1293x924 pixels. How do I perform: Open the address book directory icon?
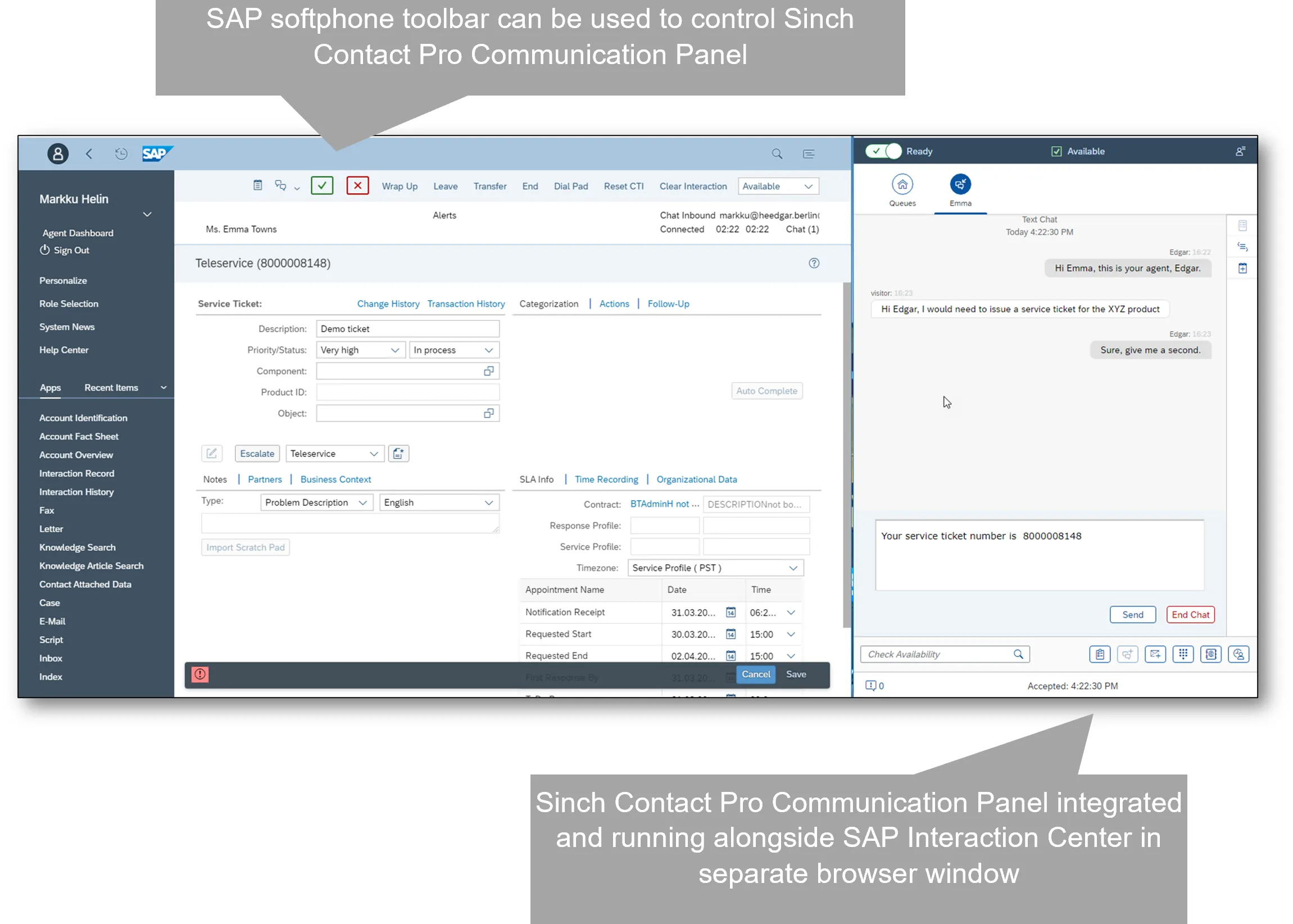(x=1211, y=654)
